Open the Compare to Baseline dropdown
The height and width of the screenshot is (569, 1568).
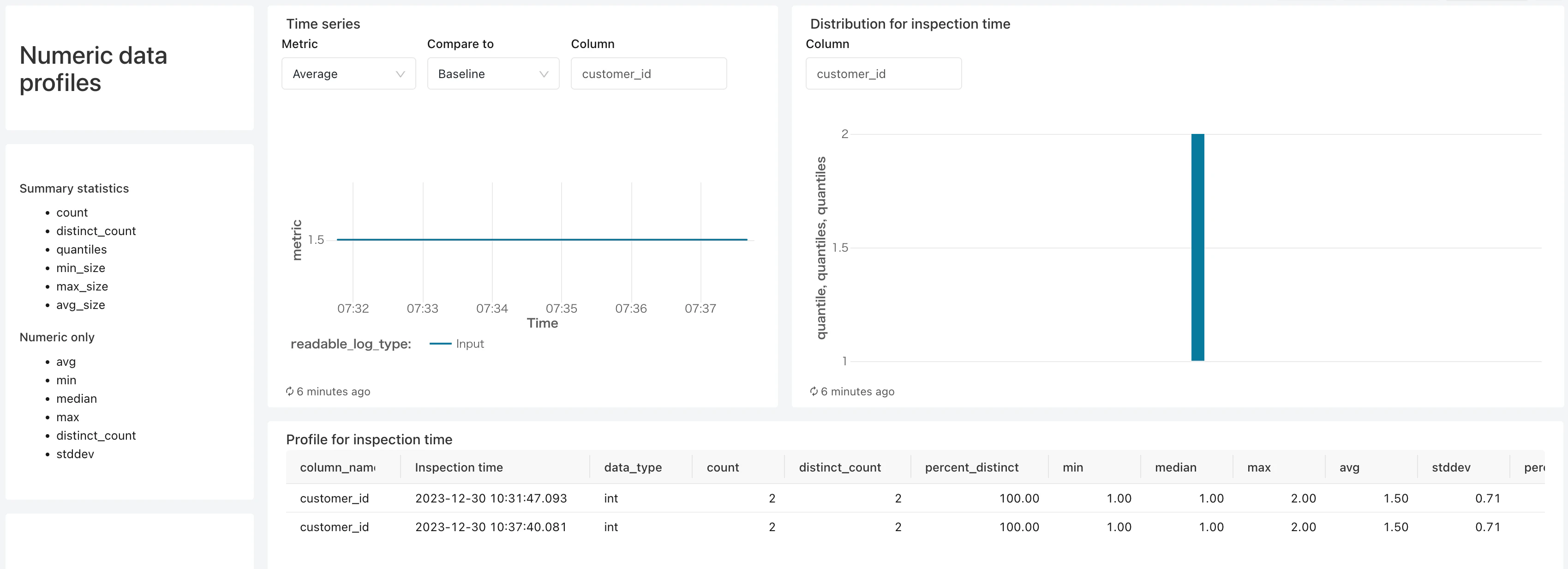pyautogui.click(x=492, y=74)
